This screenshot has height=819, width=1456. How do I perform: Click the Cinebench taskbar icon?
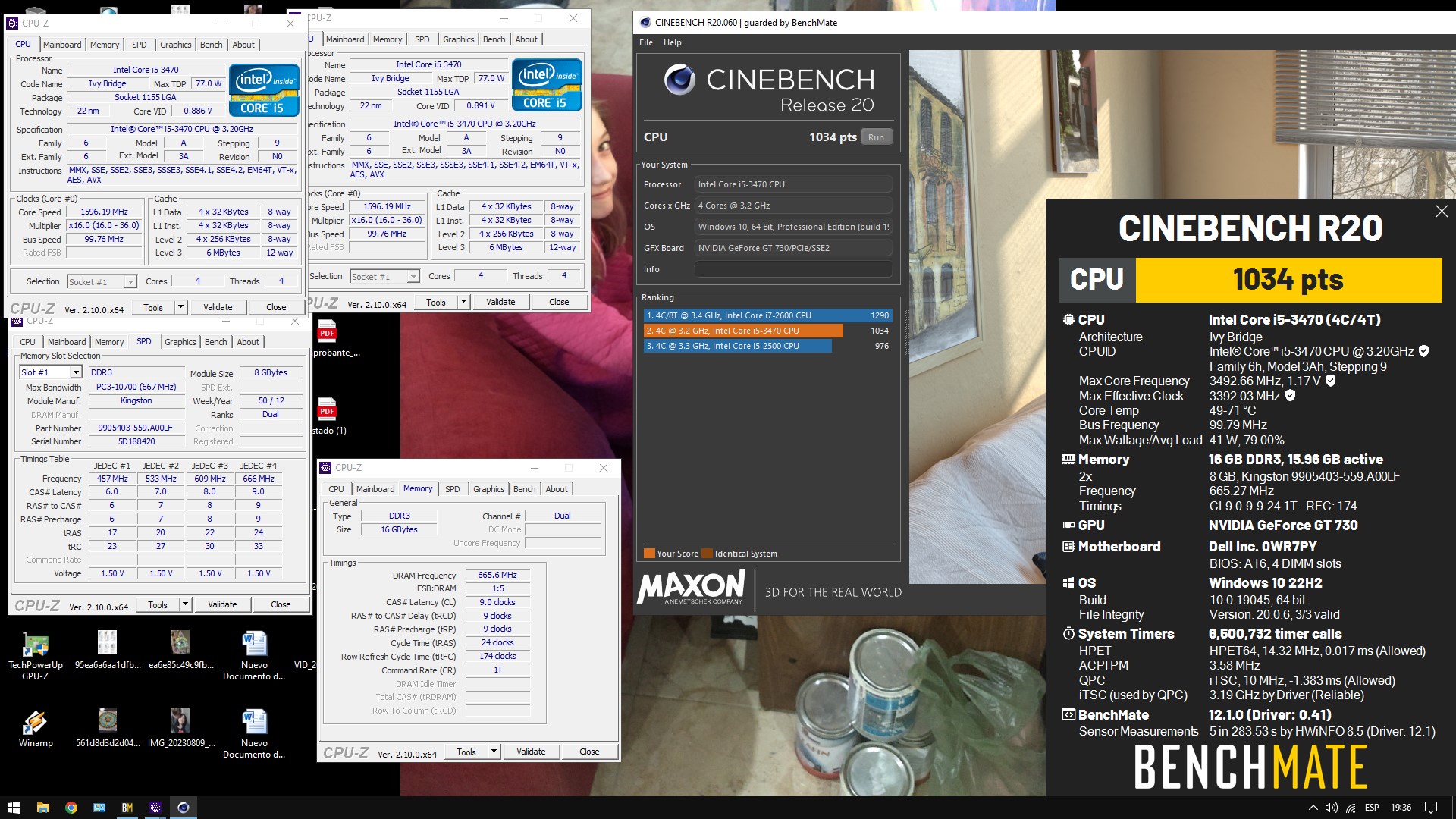tap(183, 808)
